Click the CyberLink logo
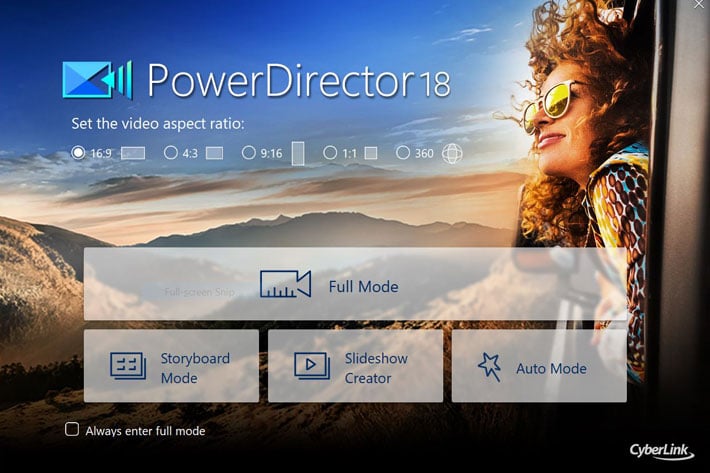The width and height of the screenshot is (710, 473). [x=661, y=451]
